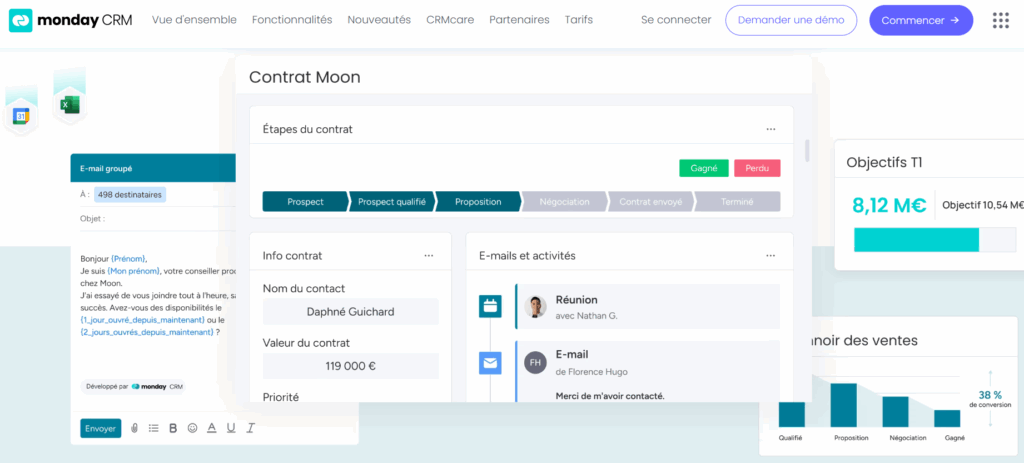
Task: Go to the Tarifs page
Action: click(578, 20)
